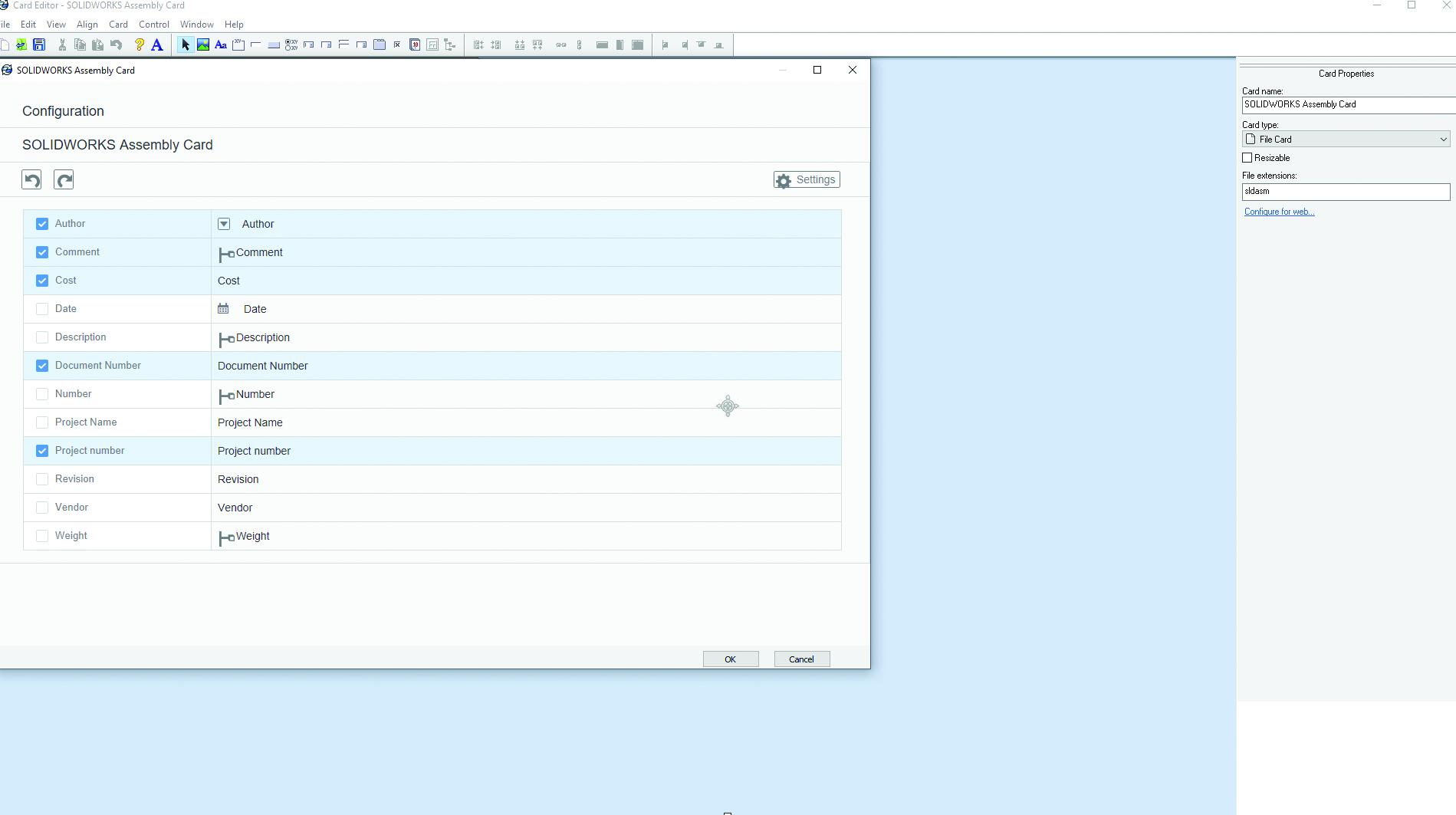The height and width of the screenshot is (815, 1456).
Task: Check the Vendor checkbox
Action: (42, 508)
